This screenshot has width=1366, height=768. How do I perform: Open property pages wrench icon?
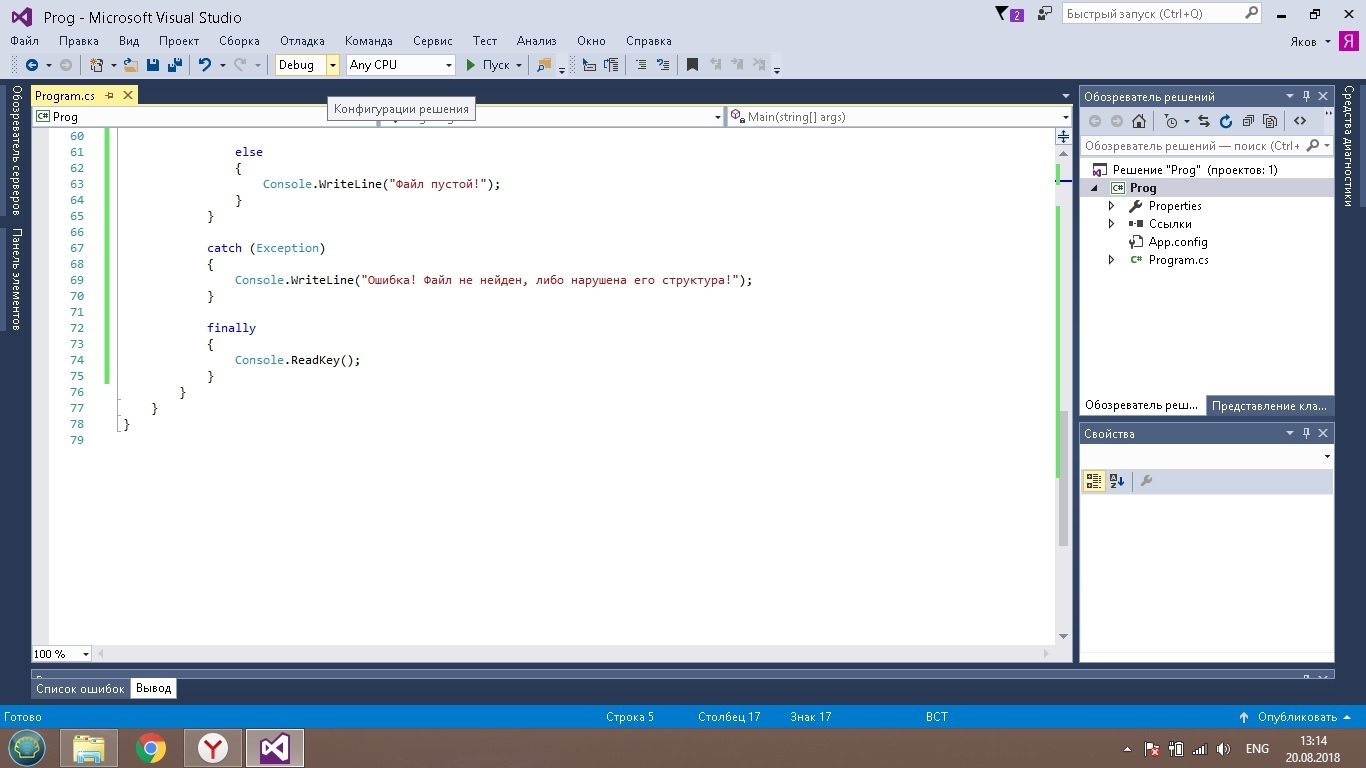tap(1147, 481)
